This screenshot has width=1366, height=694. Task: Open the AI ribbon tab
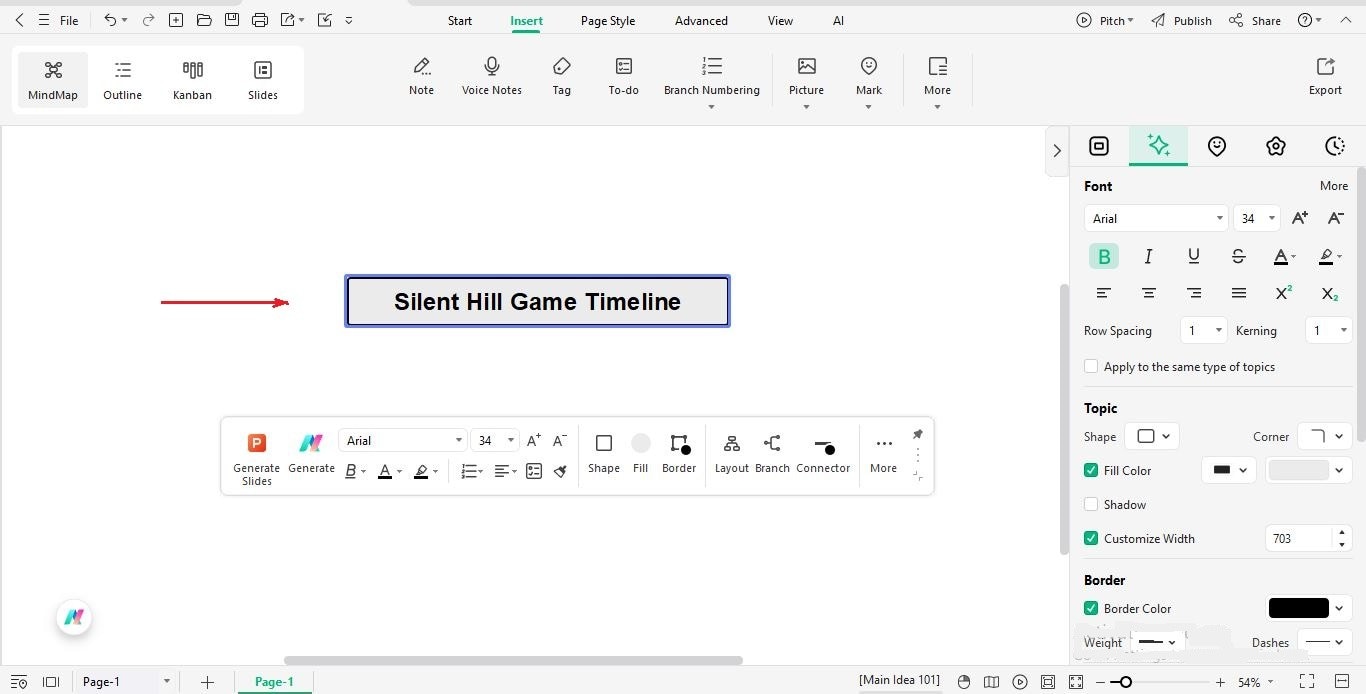(x=838, y=20)
